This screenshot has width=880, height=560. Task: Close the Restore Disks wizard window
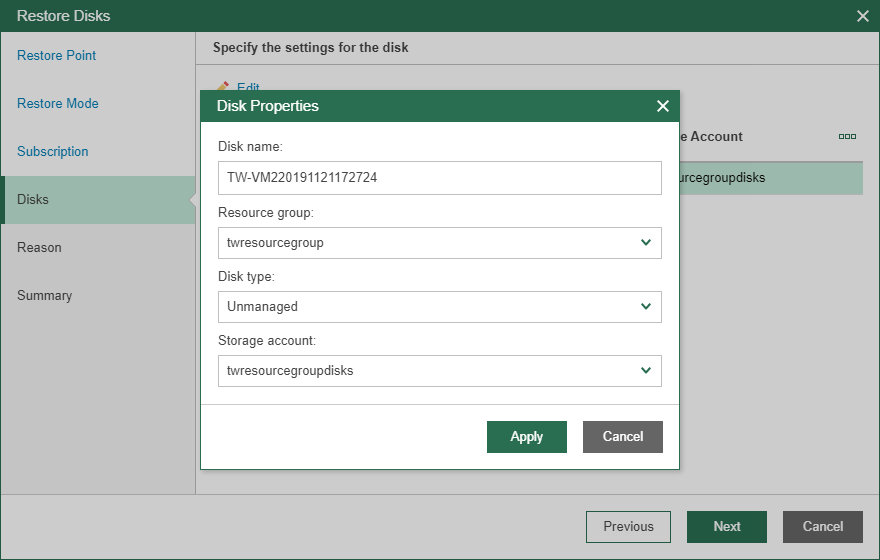coord(863,16)
